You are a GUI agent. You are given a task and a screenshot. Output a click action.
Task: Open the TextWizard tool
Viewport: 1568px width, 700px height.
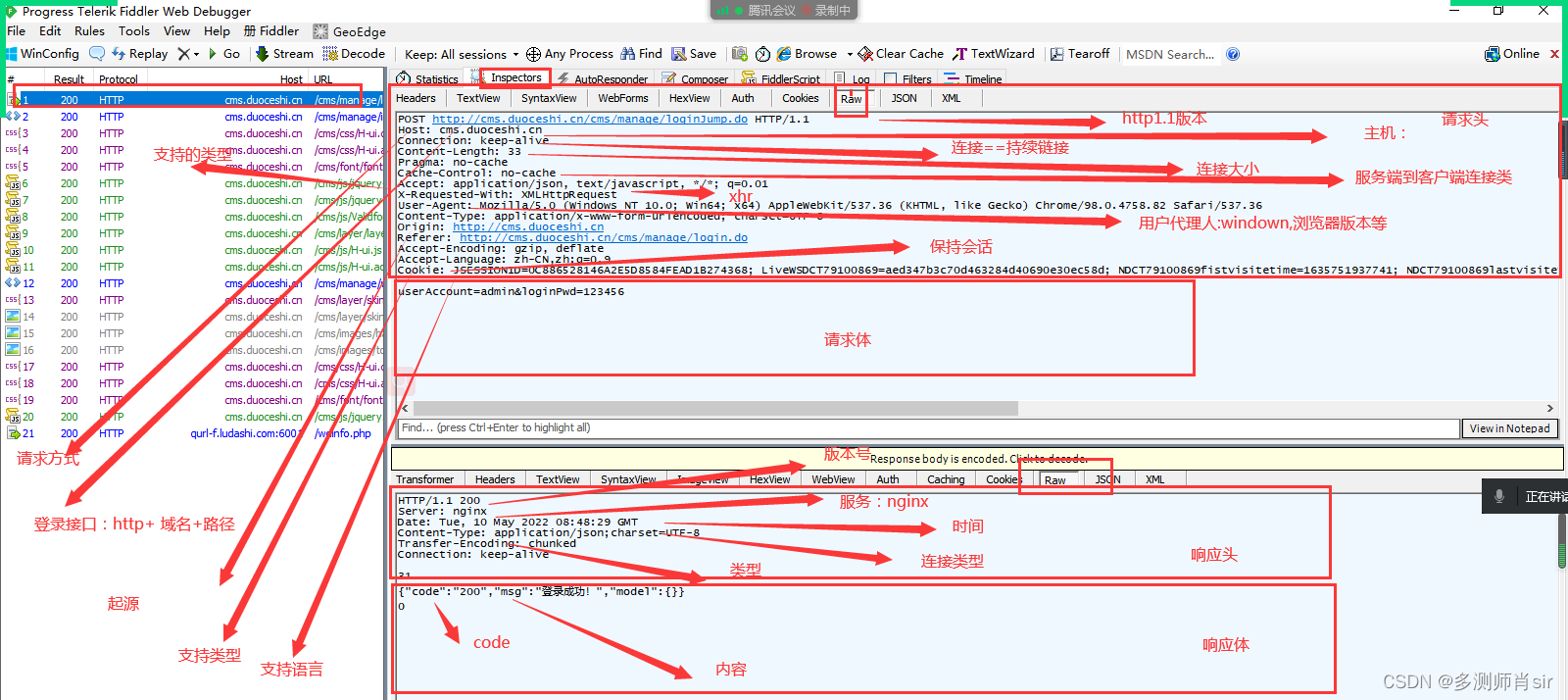[x=994, y=54]
